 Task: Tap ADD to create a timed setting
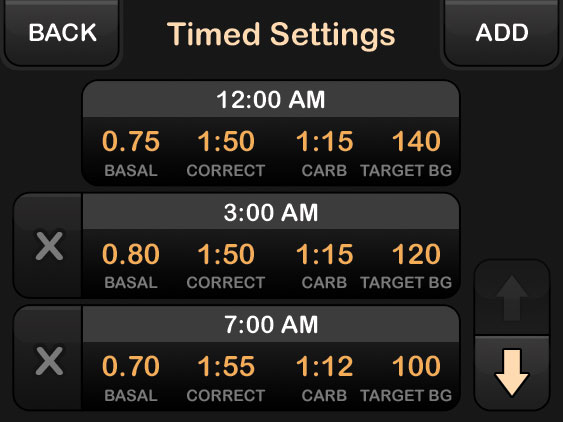[x=502, y=32]
